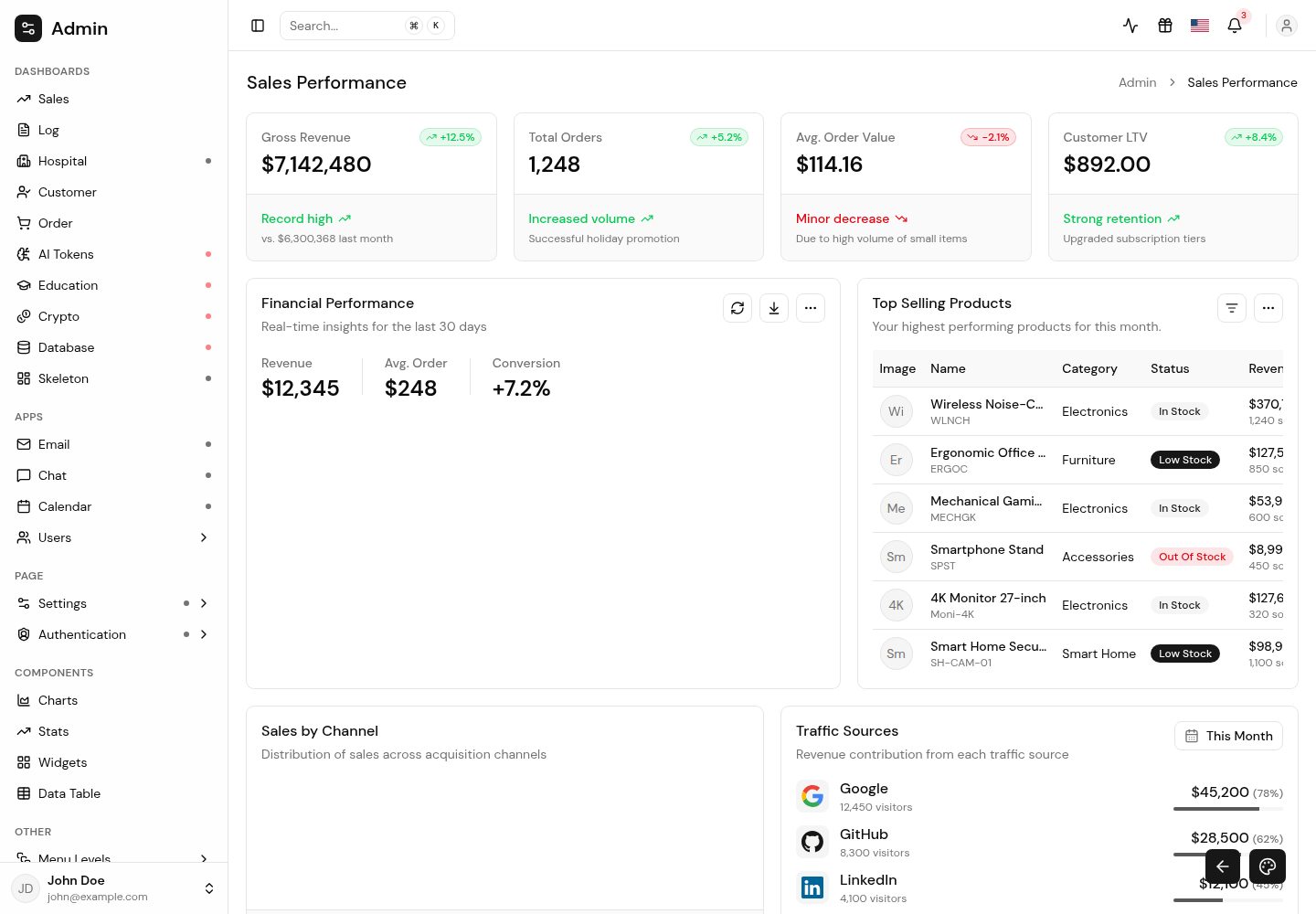The image size is (1316, 914).
Task: Refresh the Financial Performance data
Action: click(738, 308)
